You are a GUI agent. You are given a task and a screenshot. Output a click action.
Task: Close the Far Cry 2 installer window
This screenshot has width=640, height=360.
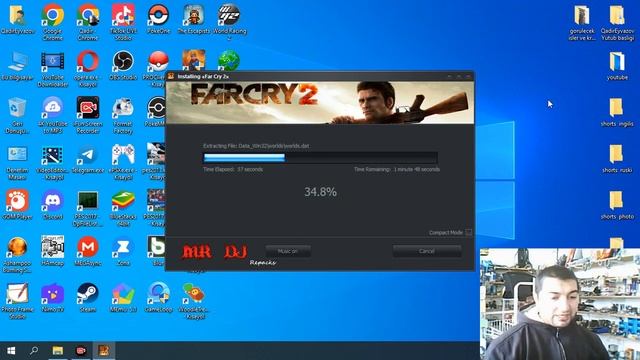[x=468, y=76]
